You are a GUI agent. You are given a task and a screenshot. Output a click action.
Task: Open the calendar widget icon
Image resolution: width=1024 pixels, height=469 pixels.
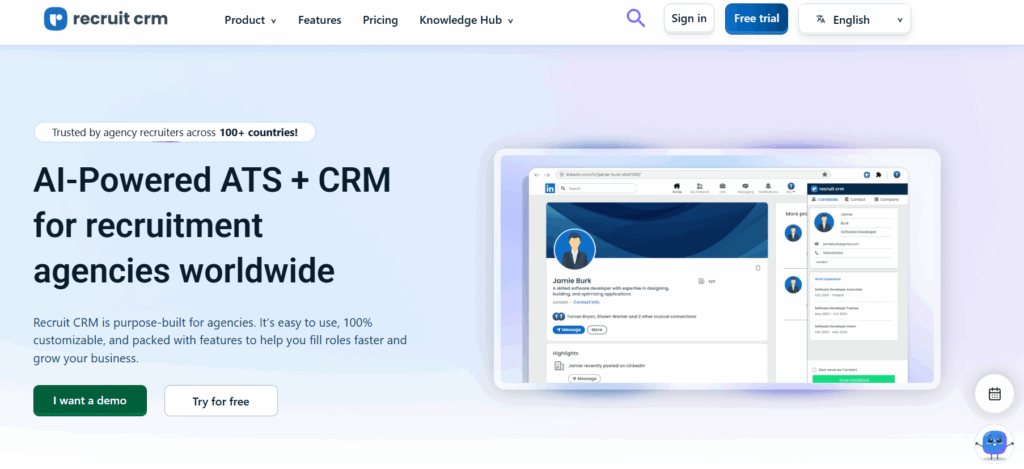click(x=994, y=393)
